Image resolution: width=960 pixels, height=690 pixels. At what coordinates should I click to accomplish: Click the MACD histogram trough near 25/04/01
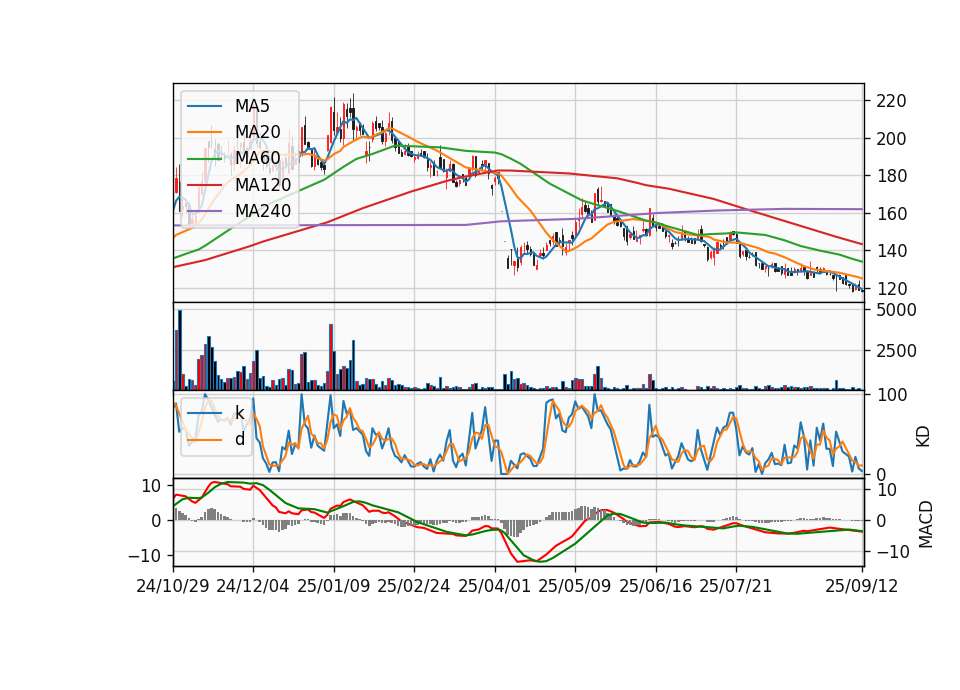point(516,528)
